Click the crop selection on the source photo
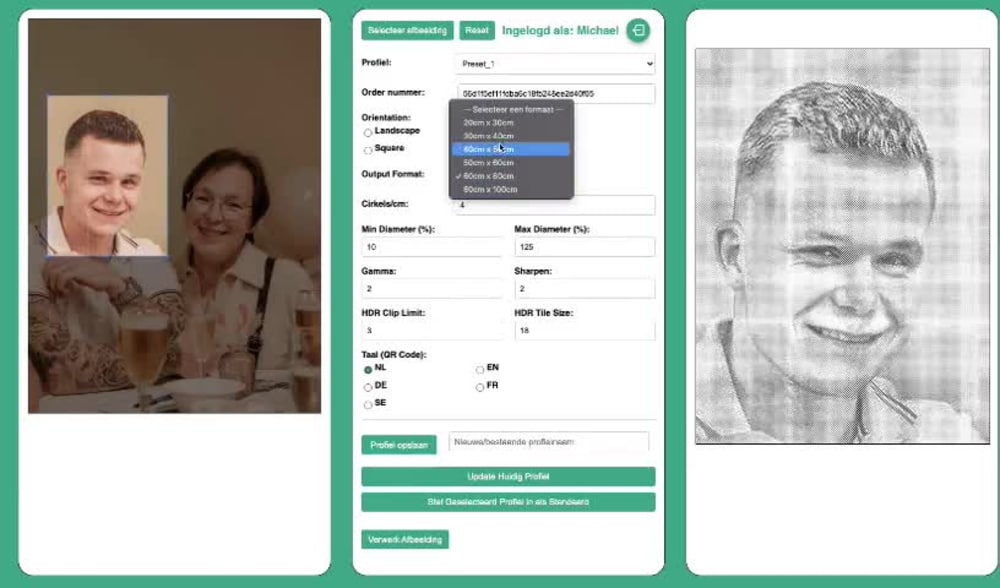Viewport: 1000px width, 588px height. point(107,176)
